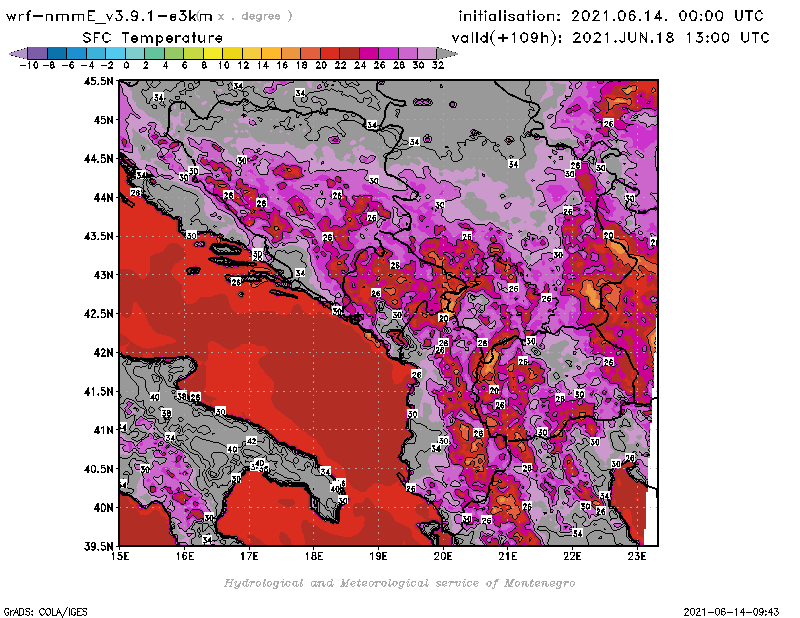
Task: Click the red legend swatch between 20 and 22
Action: pyautogui.click(x=330, y=53)
